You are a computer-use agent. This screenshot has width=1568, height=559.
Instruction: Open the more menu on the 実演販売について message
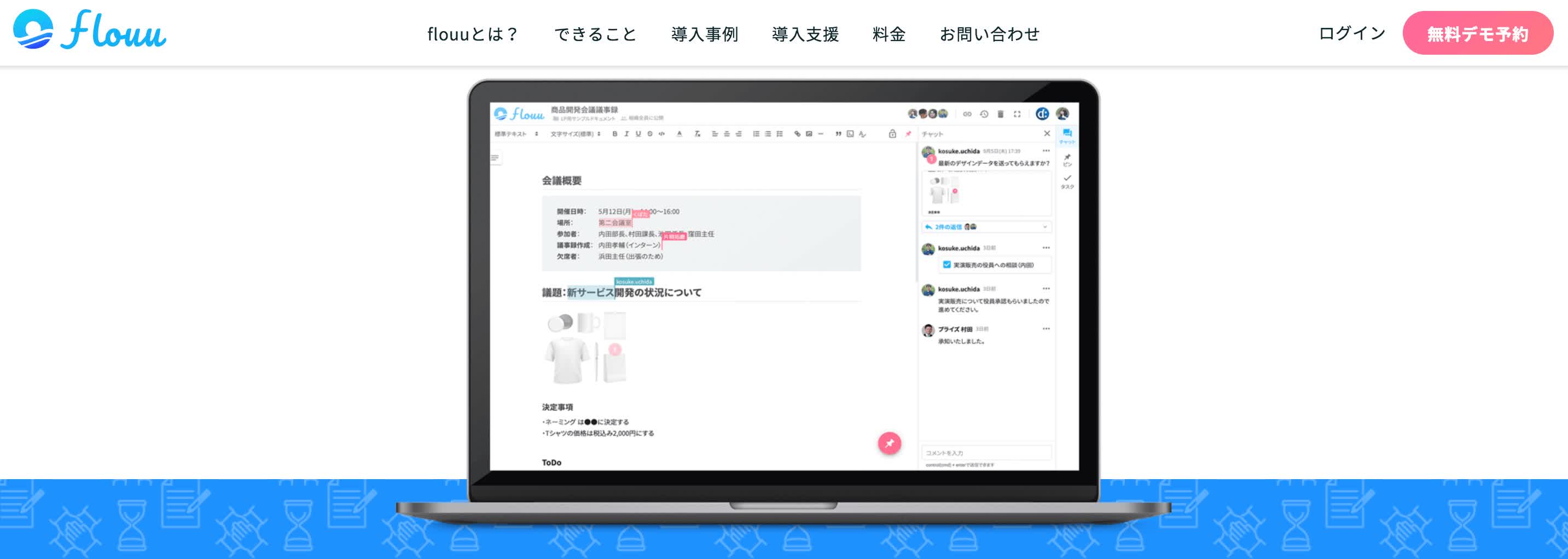1046,289
